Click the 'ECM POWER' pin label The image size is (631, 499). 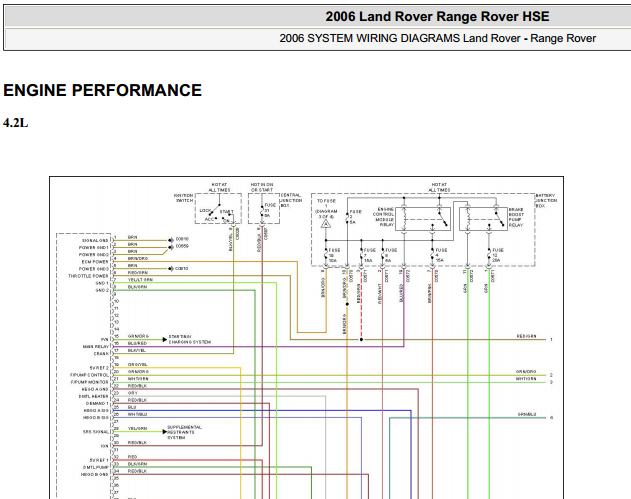(95, 262)
